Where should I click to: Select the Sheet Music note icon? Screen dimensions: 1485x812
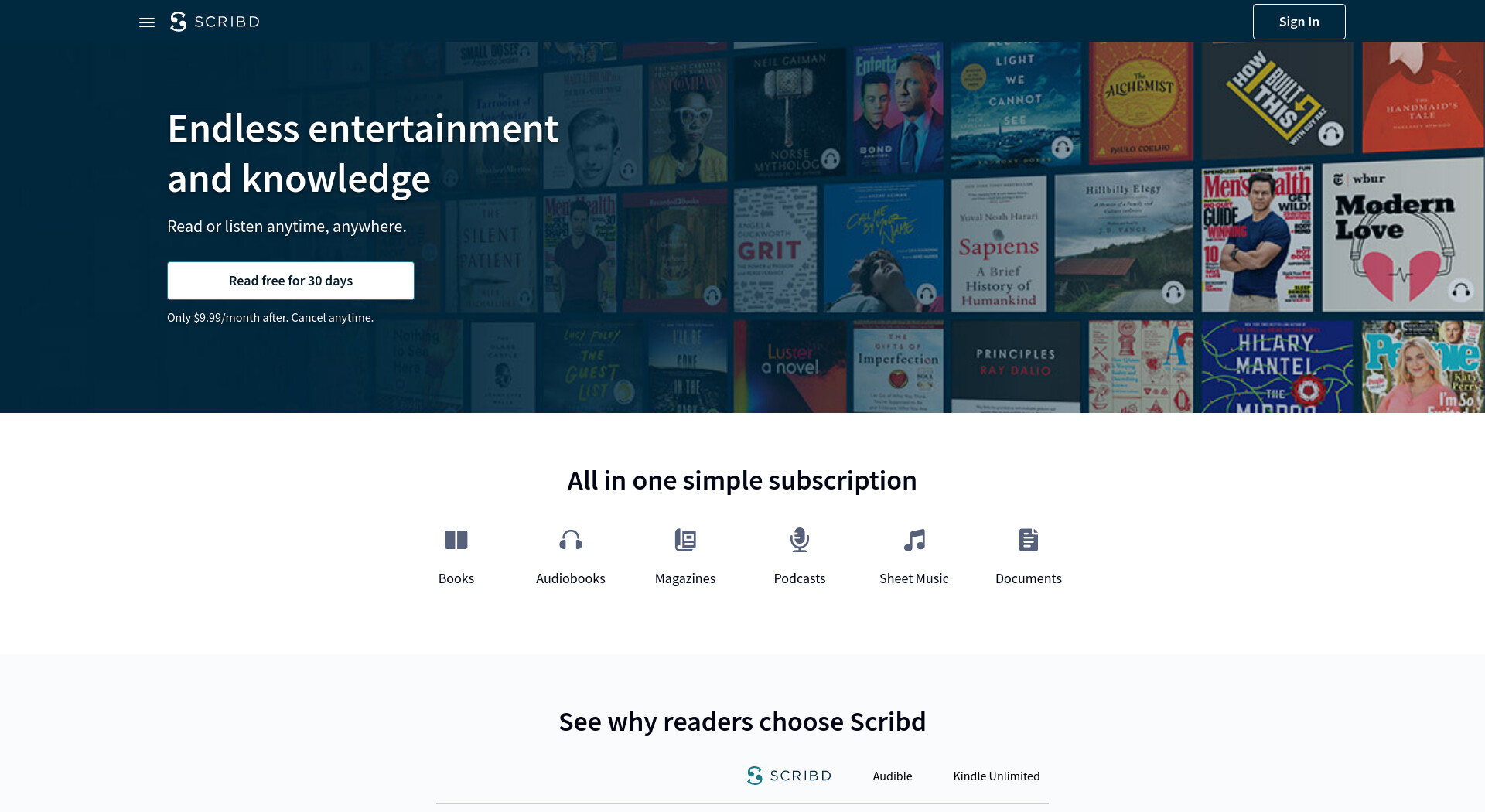pos(914,540)
